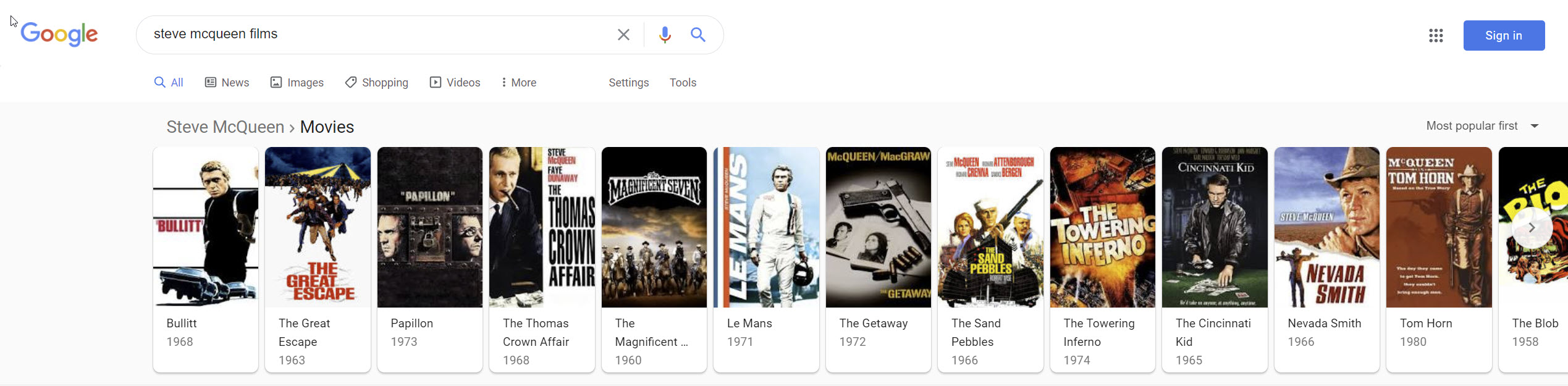Click the Tools option
The width and height of the screenshot is (1568, 386).
[683, 83]
